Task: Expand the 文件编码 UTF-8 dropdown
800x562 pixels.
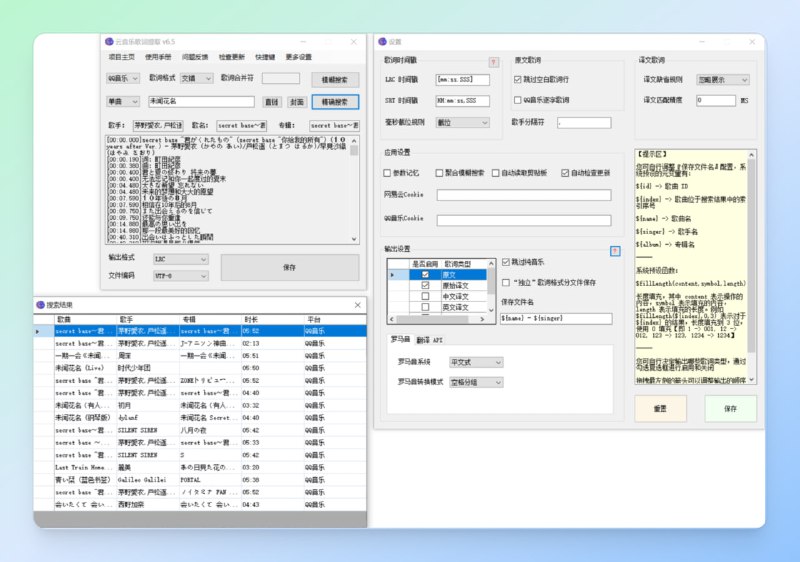Action: (180, 274)
